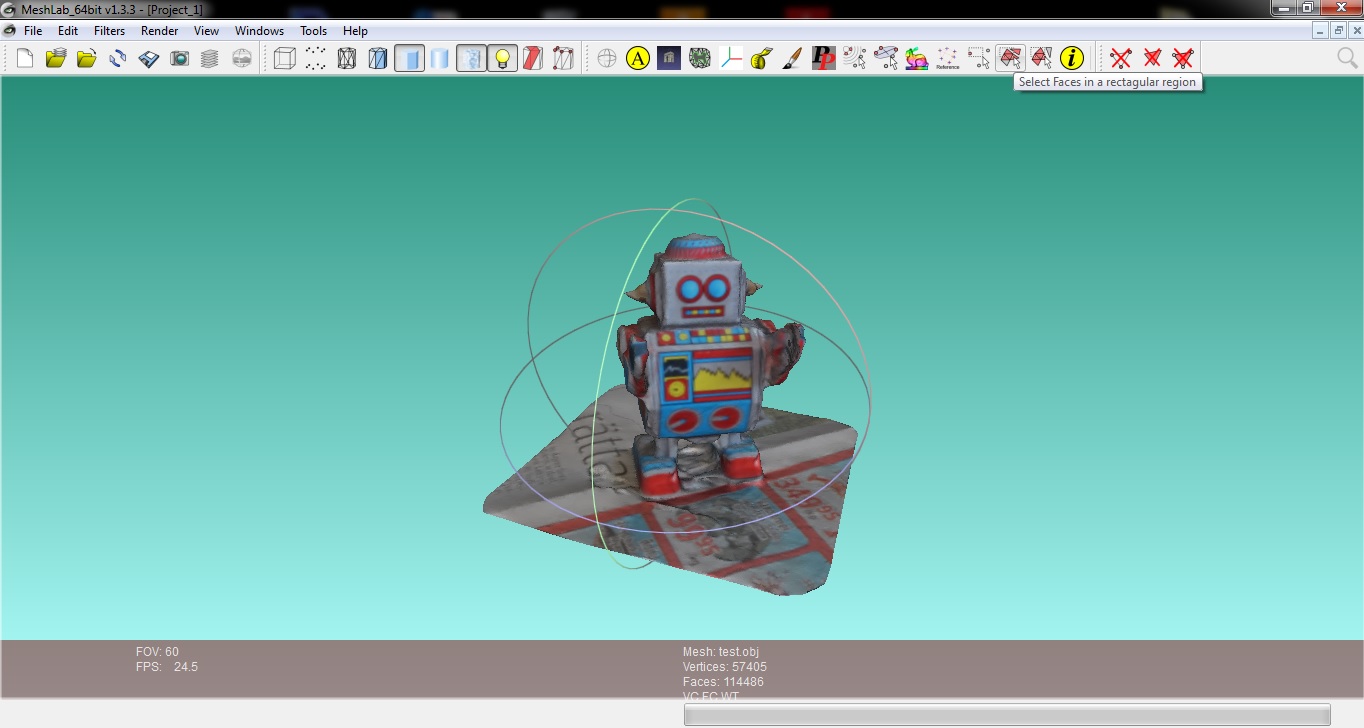The height and width of the screenshot is (728, 1364).
Task: Toggle Wireframe render mode
Action: [347, 59]
